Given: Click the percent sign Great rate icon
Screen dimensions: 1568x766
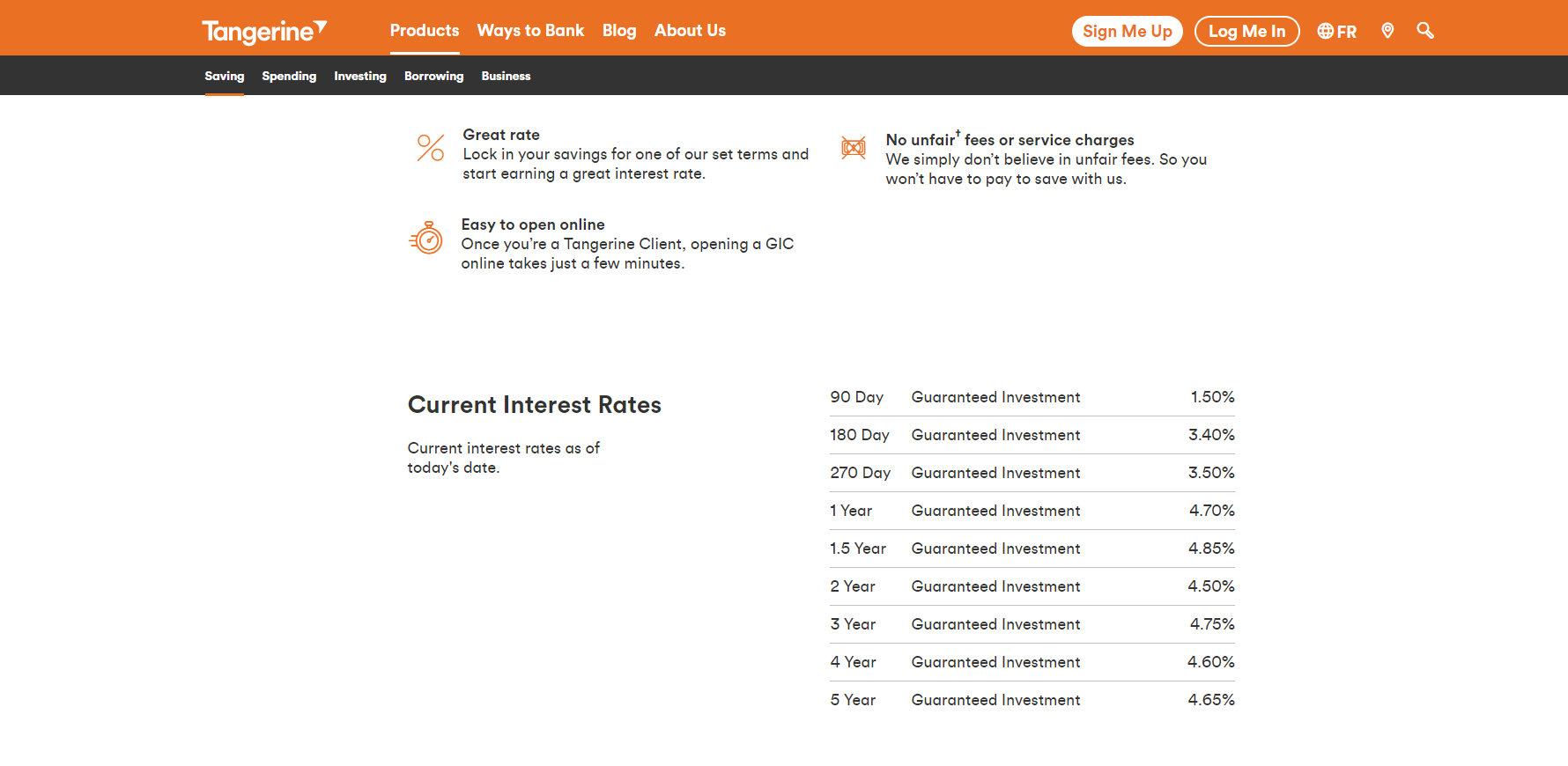Looking at the screenshot, I should pos(431,147).
